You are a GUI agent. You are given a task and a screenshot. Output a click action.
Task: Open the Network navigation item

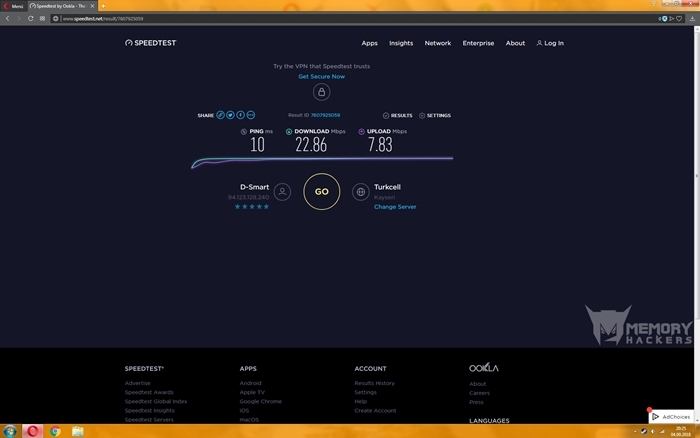(438, 43)
